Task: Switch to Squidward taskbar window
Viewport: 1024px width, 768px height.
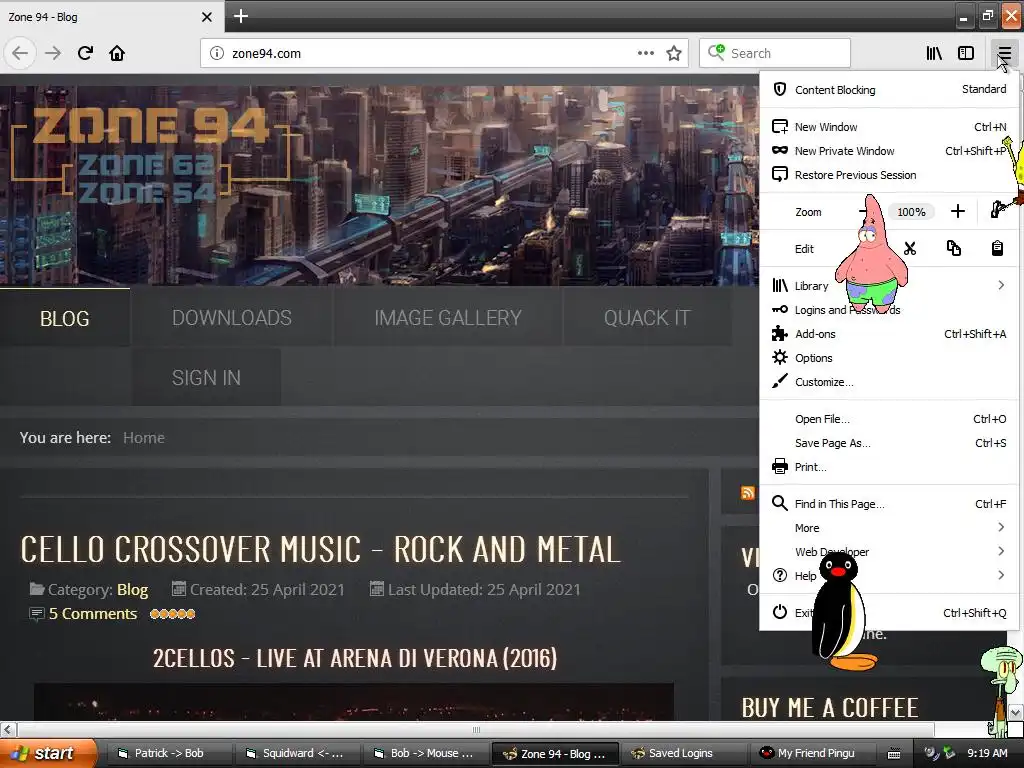Action: (x=296, y=753)
